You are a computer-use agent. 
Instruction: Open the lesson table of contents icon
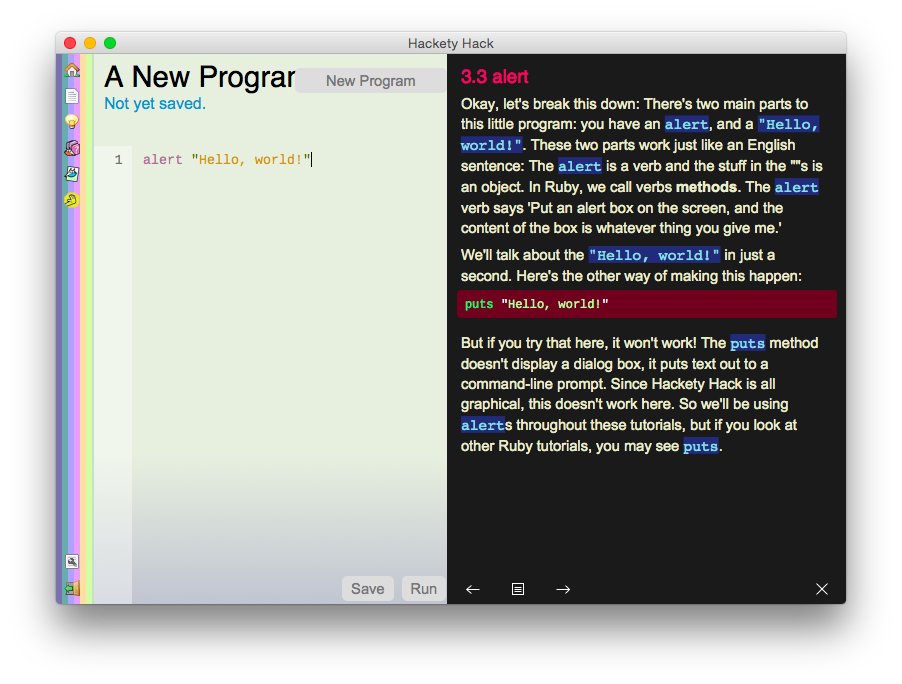(518, 589)
